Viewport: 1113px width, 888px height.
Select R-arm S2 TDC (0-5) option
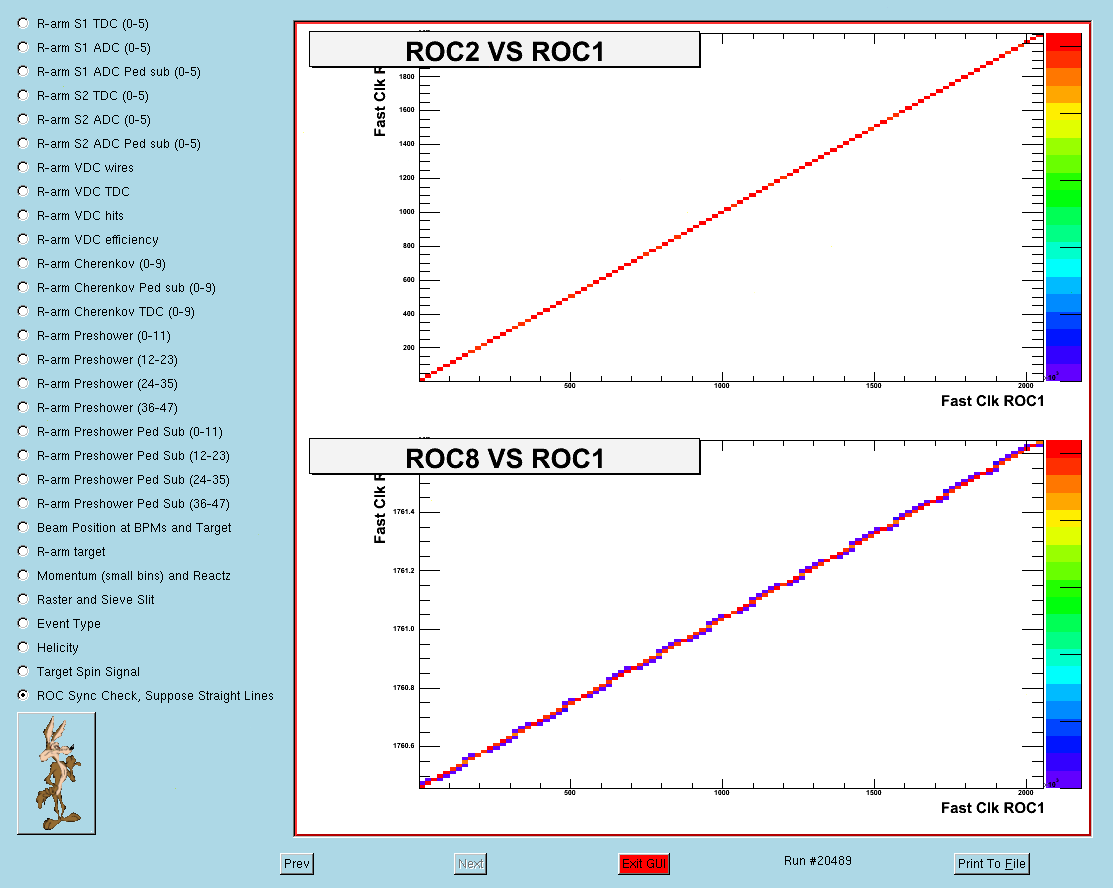click(x=23, y=95)
